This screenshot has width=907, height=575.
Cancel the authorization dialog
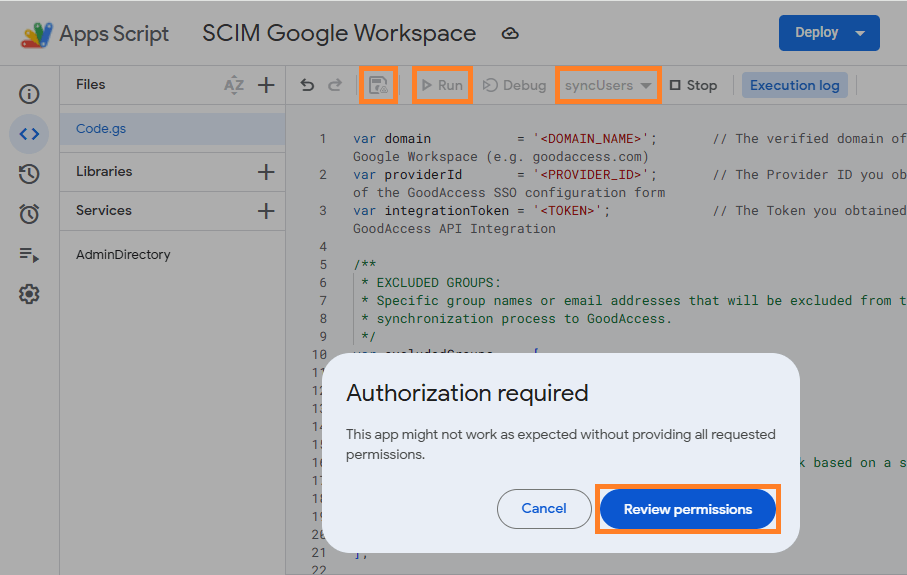point(544,508)
